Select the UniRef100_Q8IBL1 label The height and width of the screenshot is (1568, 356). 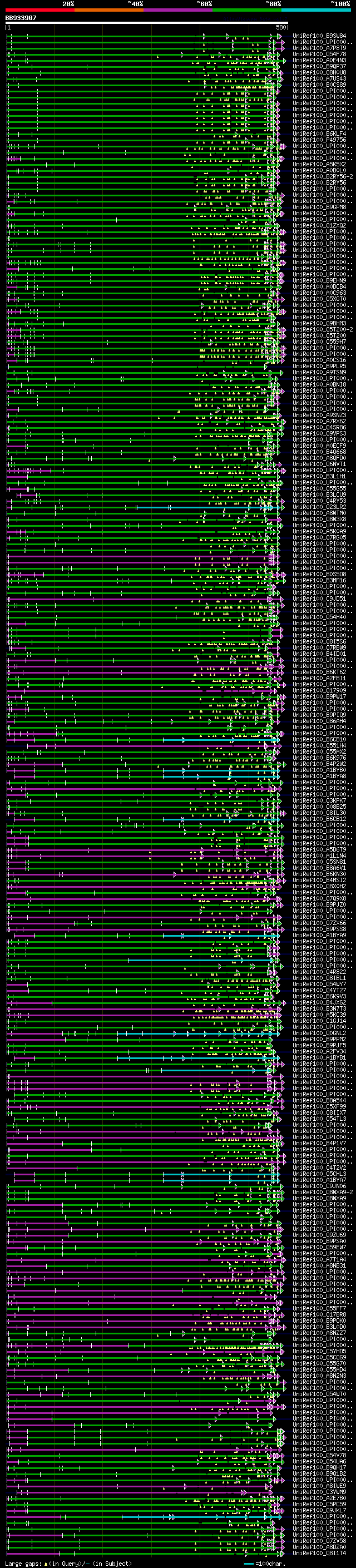[x=319, y=978]
